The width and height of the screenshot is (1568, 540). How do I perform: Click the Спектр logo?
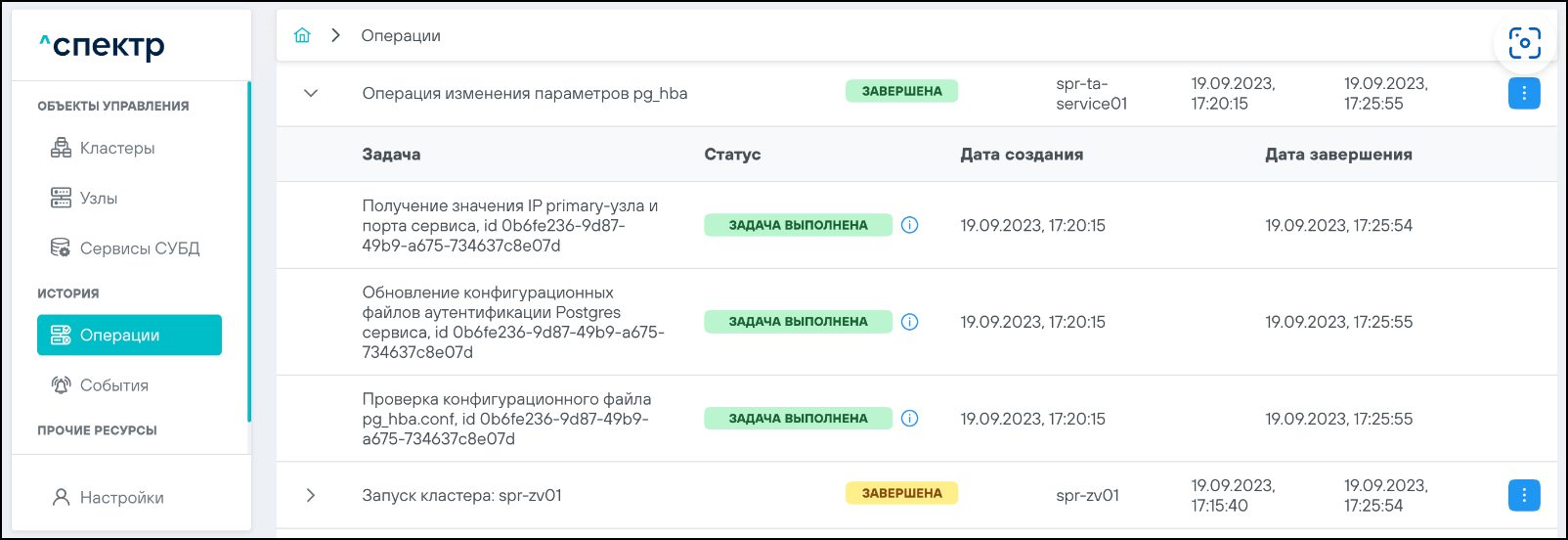(x=102, y=45)
